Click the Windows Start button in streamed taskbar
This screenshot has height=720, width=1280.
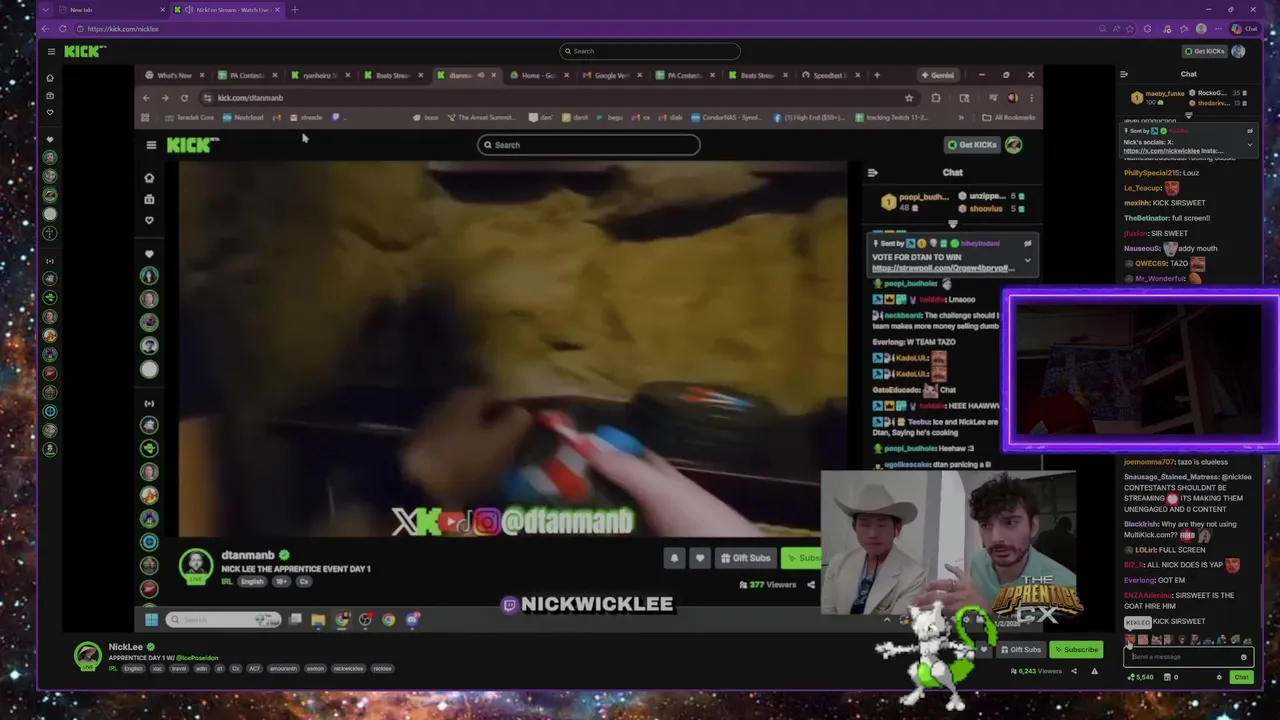[151, 620]
